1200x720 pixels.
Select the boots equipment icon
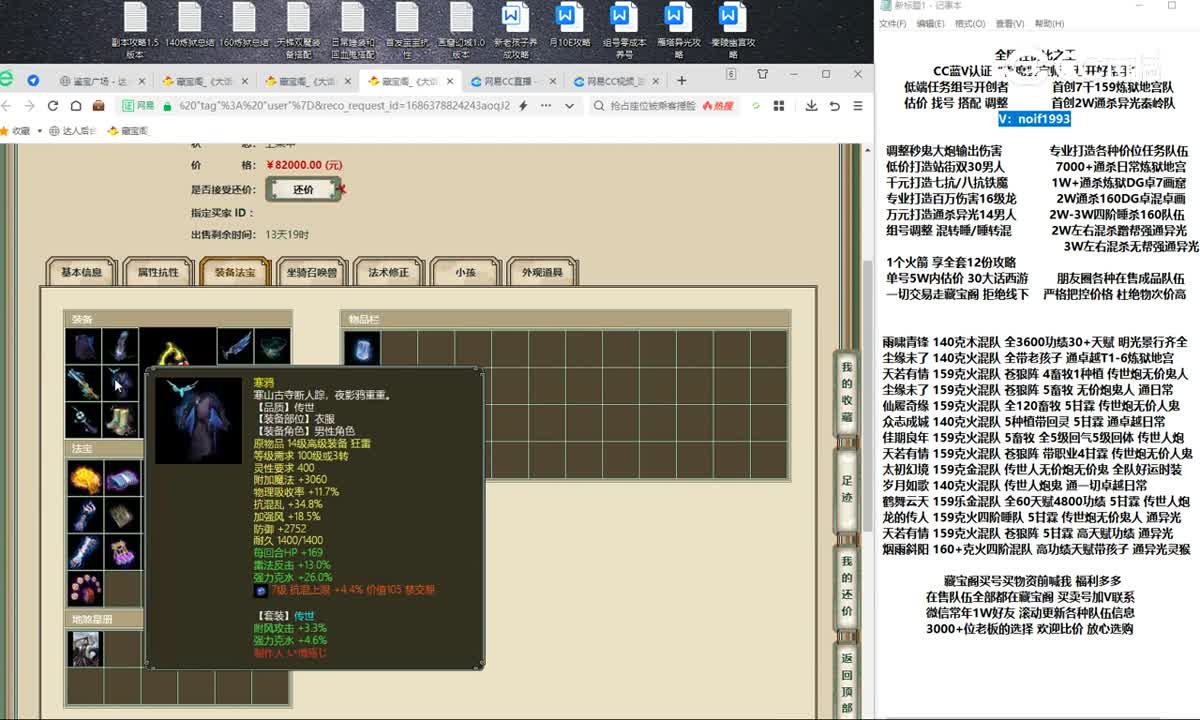pyautogui.click(x=121, y=420)
